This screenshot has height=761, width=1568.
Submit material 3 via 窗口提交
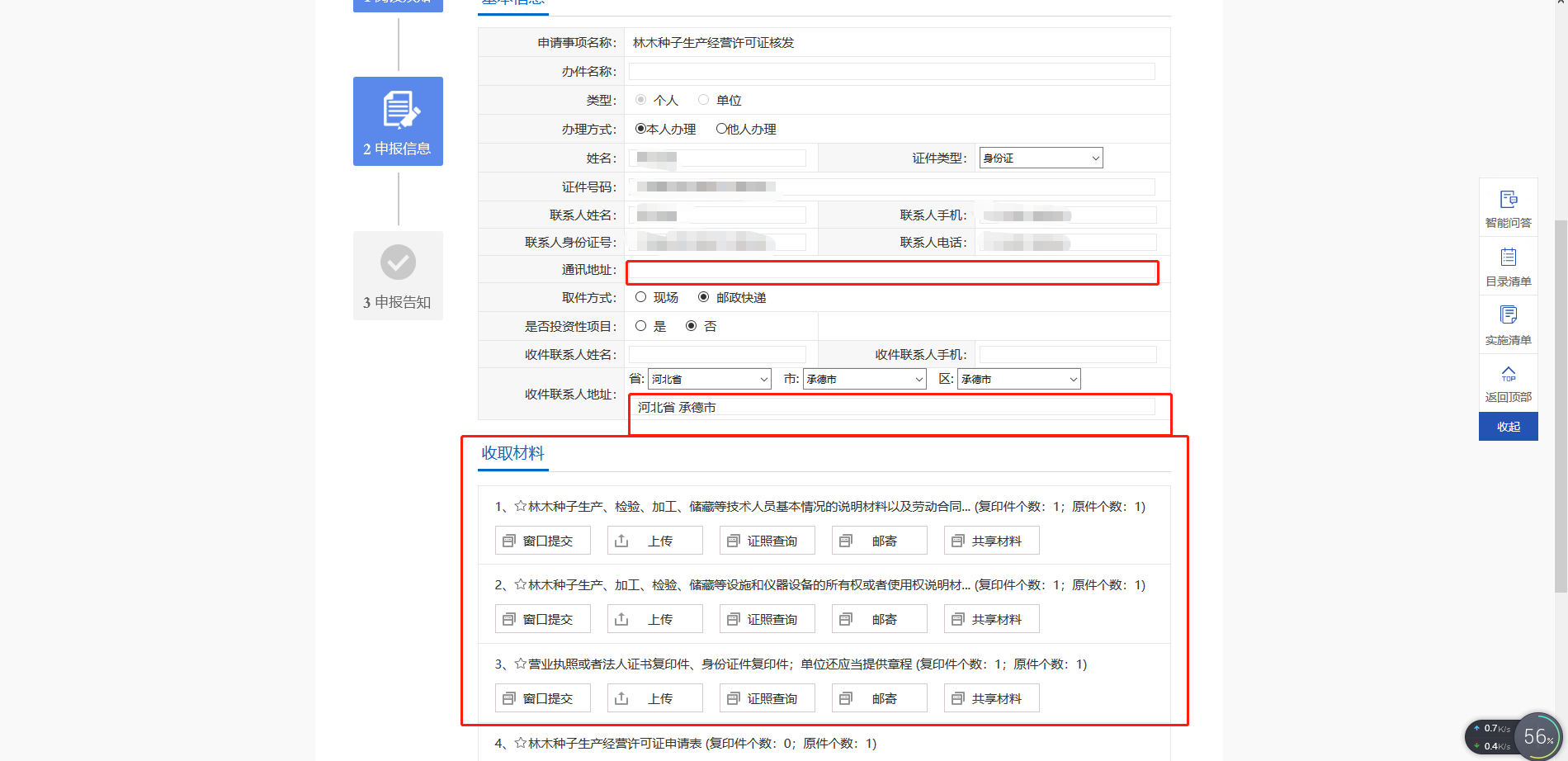(x=542, y=697)
